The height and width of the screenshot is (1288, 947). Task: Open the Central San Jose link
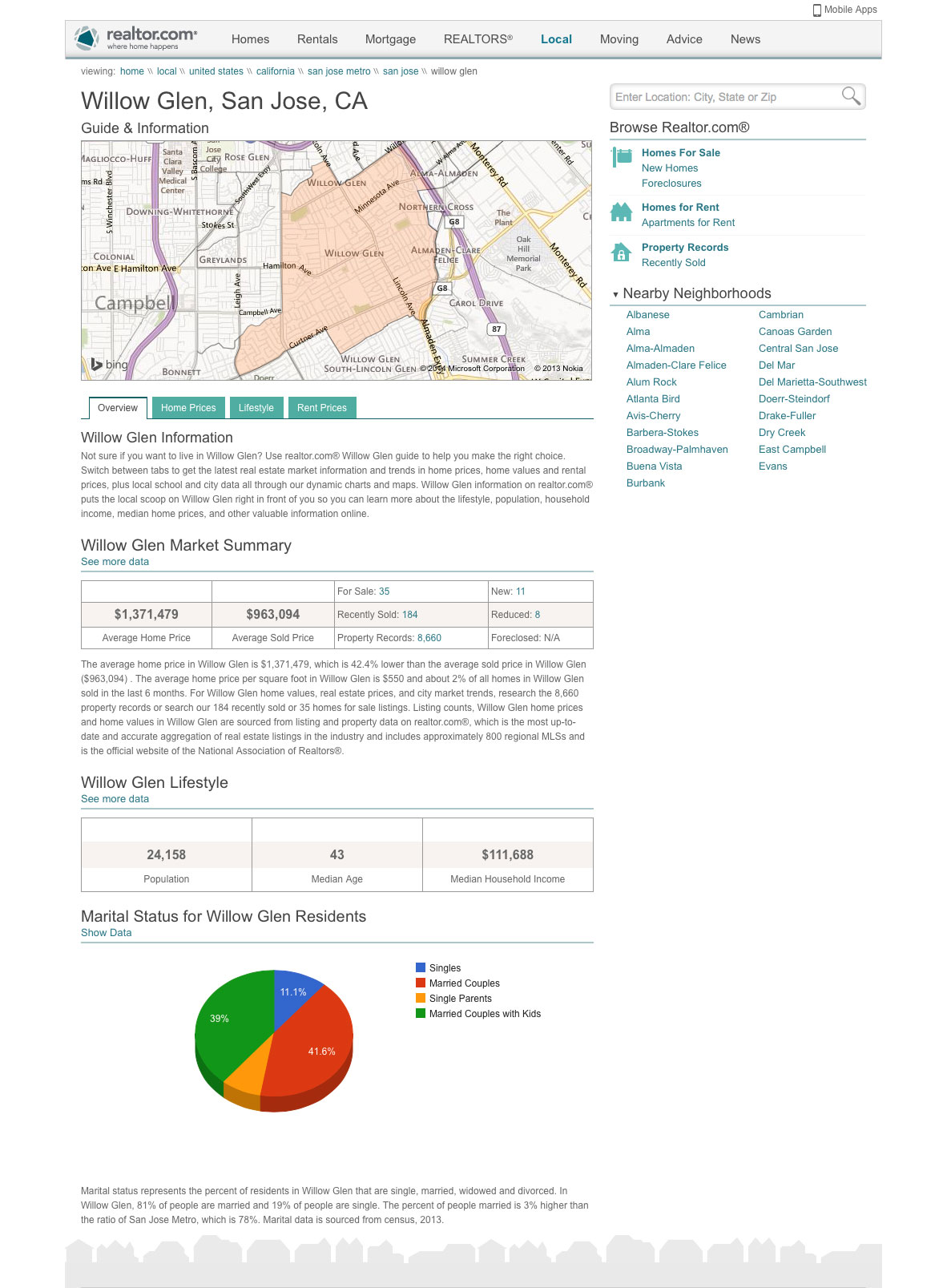click(x=799, y=349)
